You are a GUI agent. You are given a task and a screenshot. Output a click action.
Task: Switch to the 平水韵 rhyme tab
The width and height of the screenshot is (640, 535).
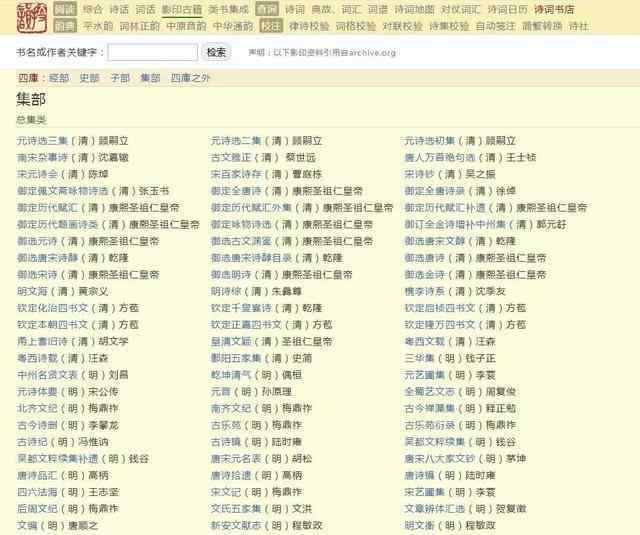click(98, 26)
